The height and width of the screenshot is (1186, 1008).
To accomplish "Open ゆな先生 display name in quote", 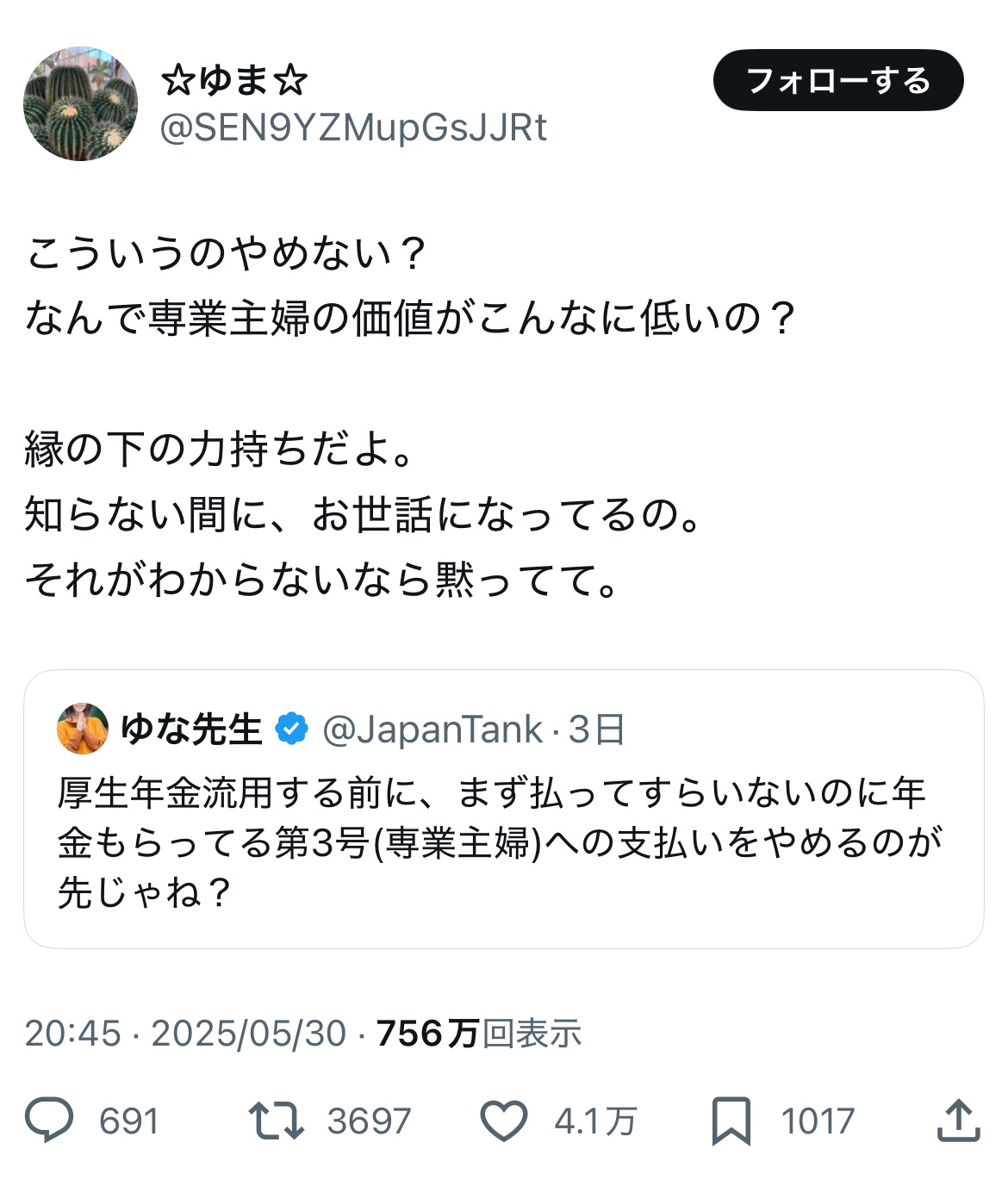I will pos(191,730).
